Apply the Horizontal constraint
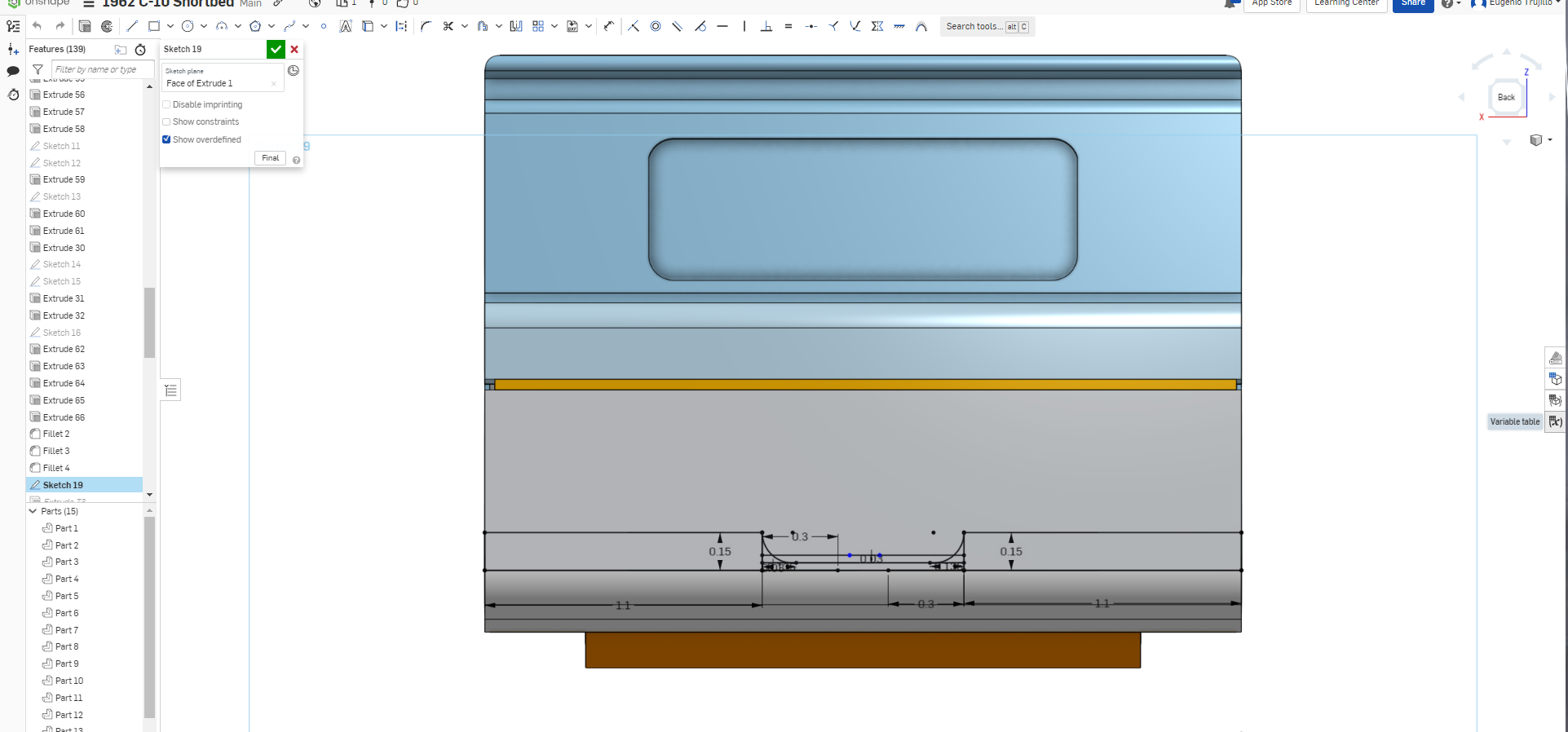Viewport: 1568px width, 732px height. 722,26
